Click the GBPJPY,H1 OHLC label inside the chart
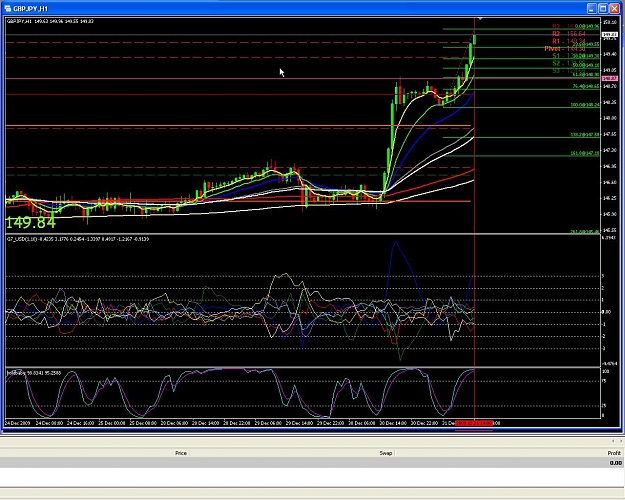The image size is (625, 500). 50,21
